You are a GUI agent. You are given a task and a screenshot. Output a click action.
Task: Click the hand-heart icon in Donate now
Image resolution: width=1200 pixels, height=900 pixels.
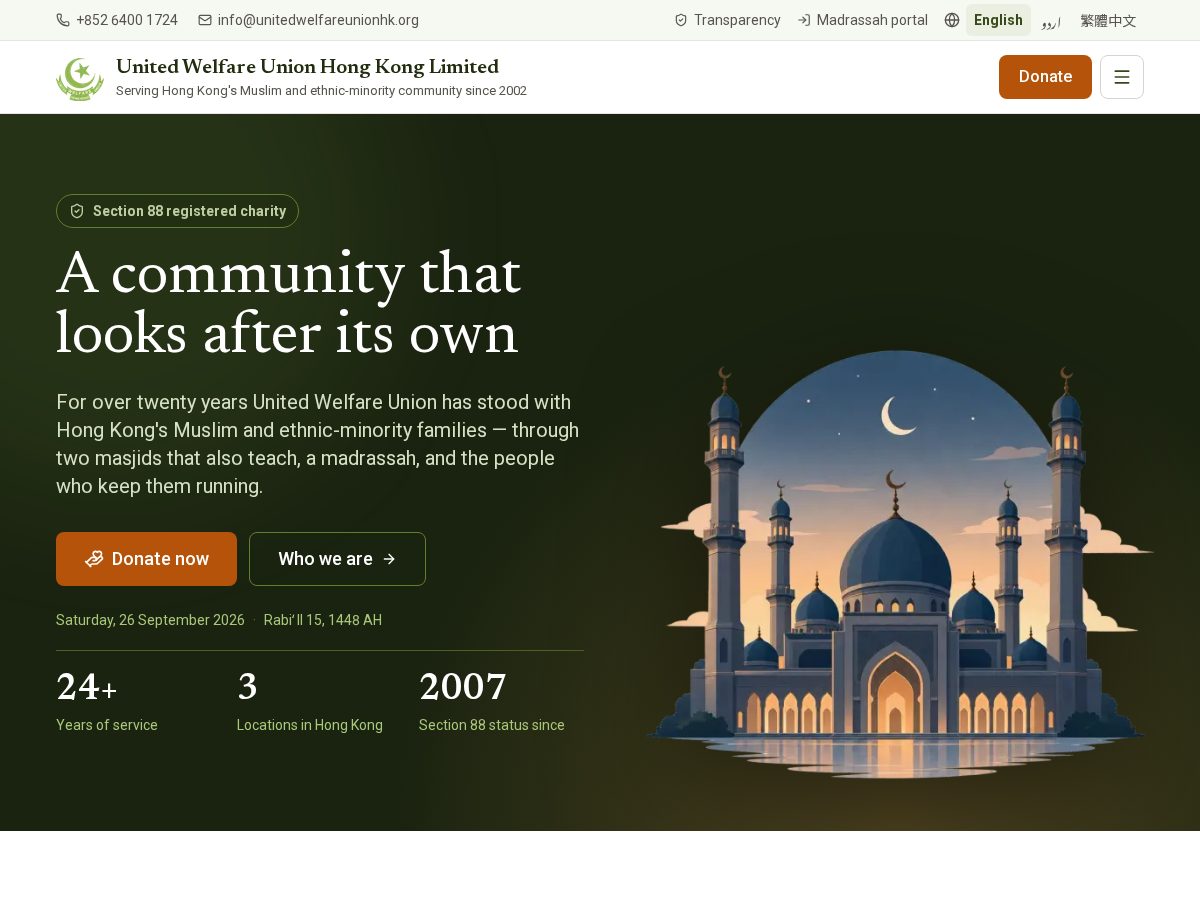[94, 559]
